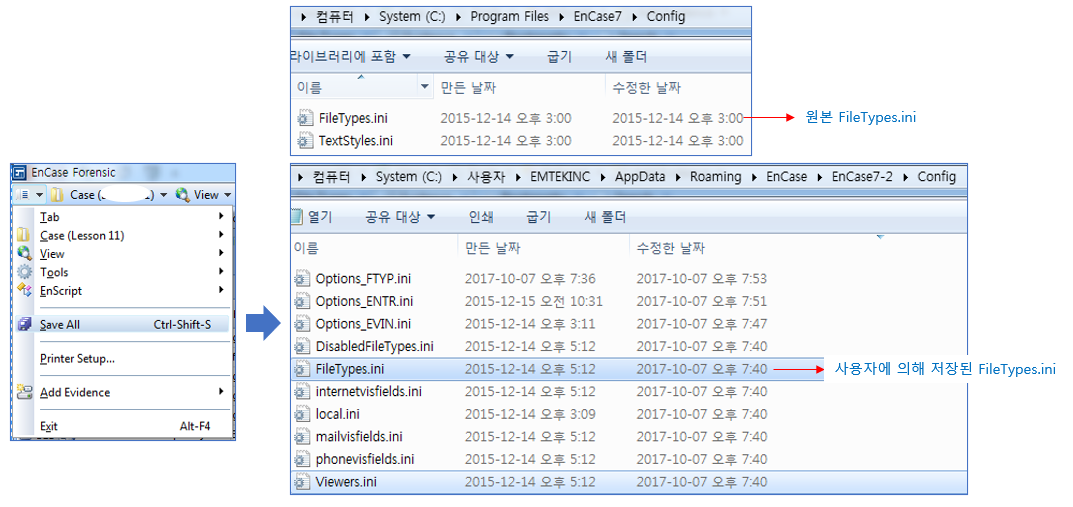Open '공유 대상' dropdown in the lower window
The height and width of the screenshot is (507, 1073).
coord(400,218)
